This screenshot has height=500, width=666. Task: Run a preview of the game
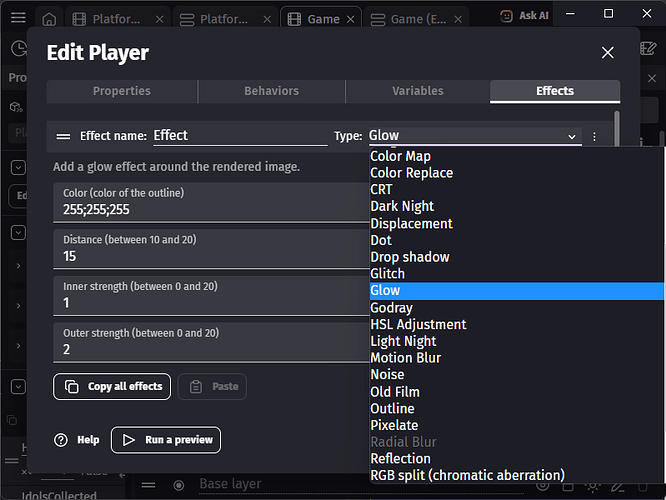click(166, 440)
